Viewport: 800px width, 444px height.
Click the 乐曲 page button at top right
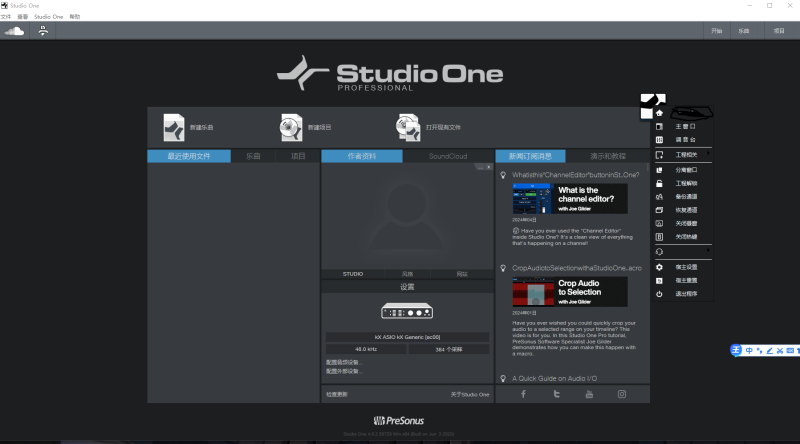click(x=744, y=31)
